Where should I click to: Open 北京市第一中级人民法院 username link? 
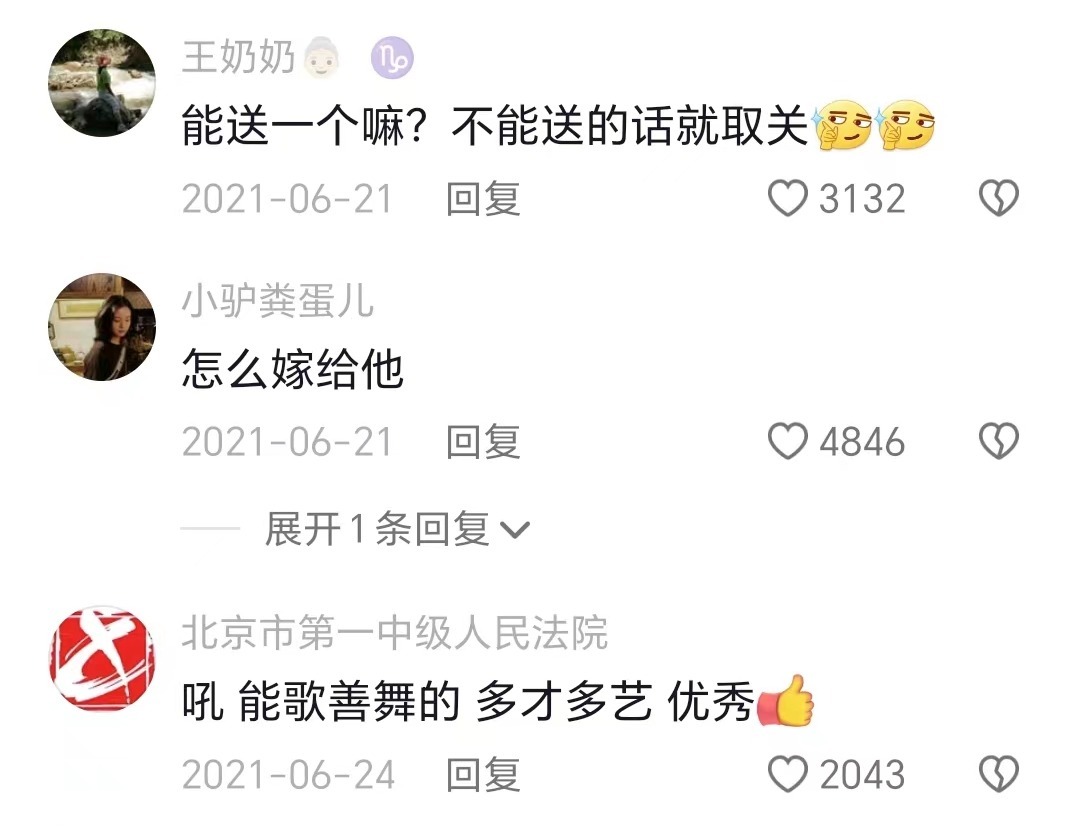point(395,632)
